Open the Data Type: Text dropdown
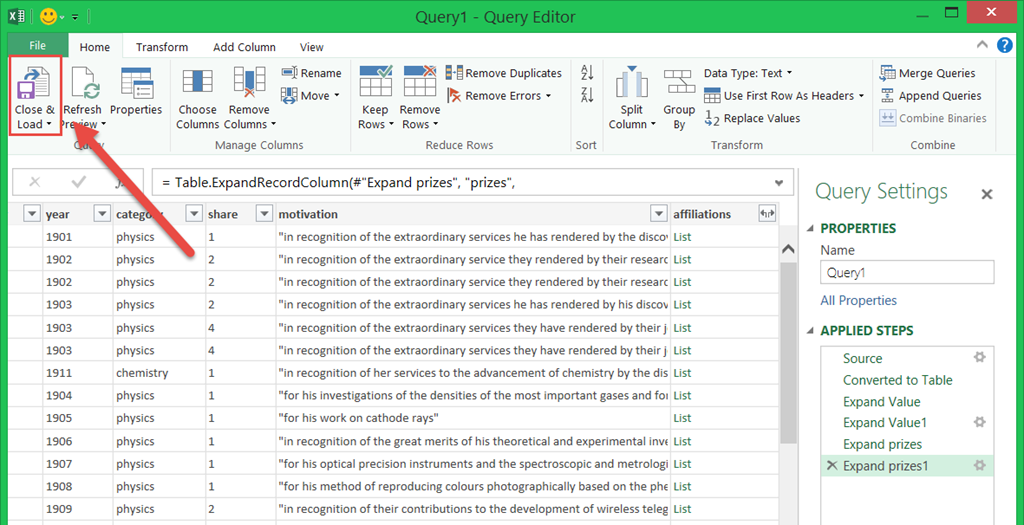The height and width of the screenshot is (525, 1024). click(747, 73)
